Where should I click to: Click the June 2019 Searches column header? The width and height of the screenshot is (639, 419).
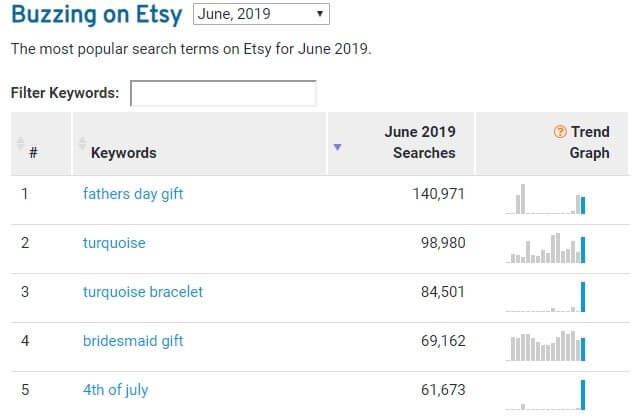pos(420,143)
